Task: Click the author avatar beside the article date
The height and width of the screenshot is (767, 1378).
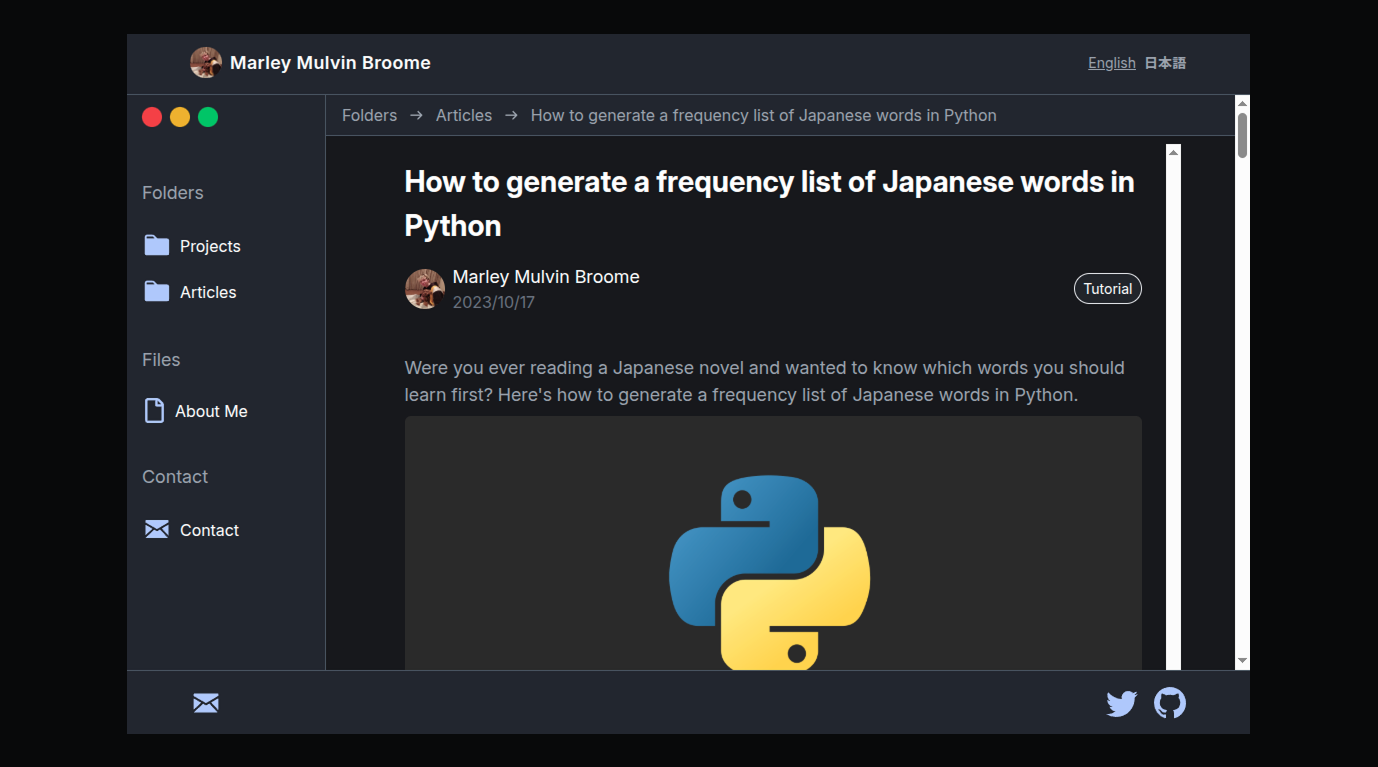Action: pyautogui.click(x=425, y=289)
